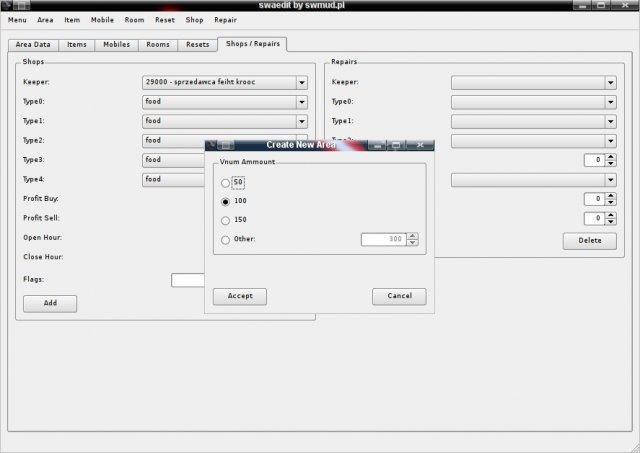The height and width of the screenshot is (453, 640).
Task: Open the Reset menu
Action: point(165,20)
